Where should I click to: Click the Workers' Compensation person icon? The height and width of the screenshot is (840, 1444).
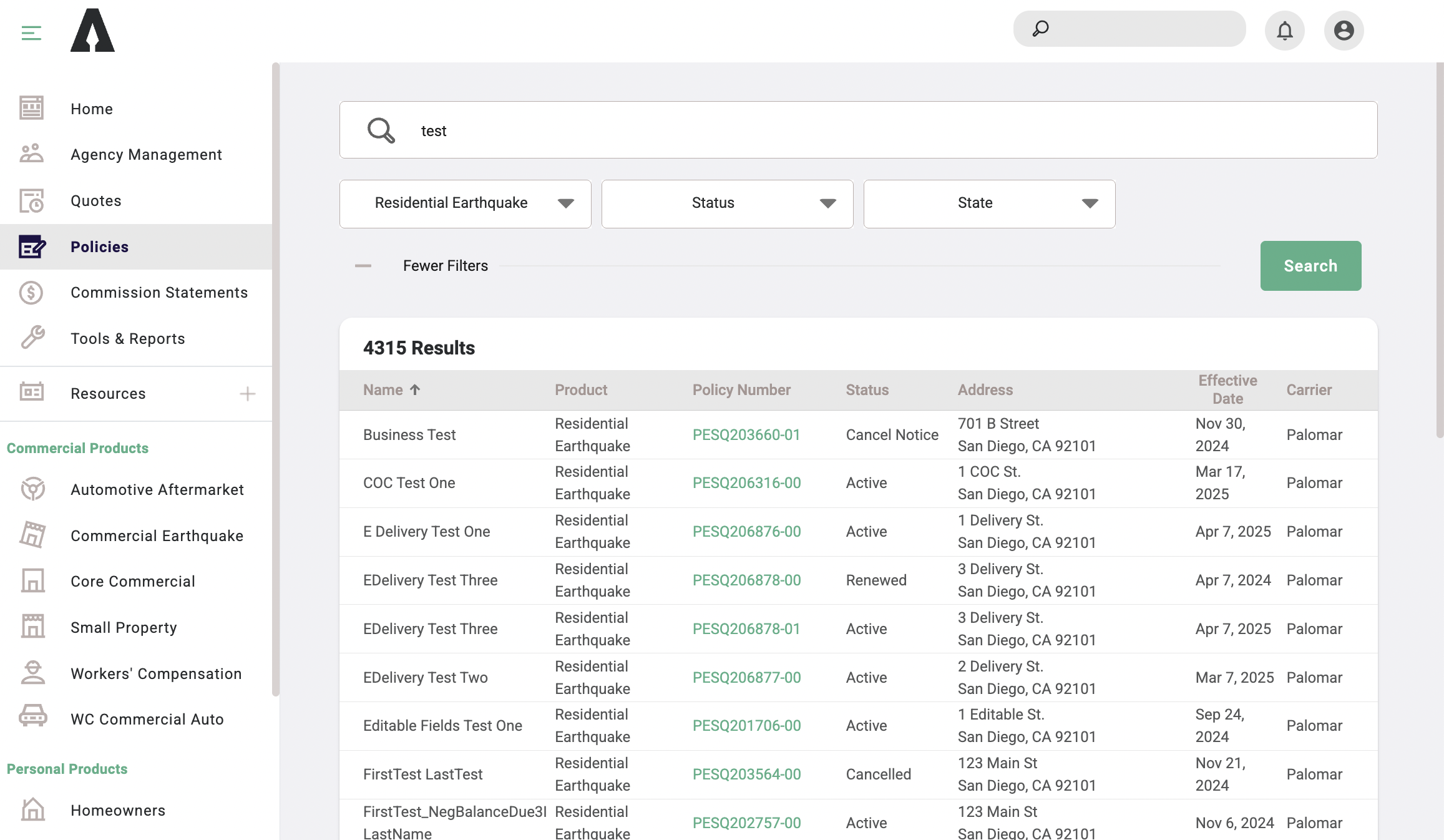point(32,673)
